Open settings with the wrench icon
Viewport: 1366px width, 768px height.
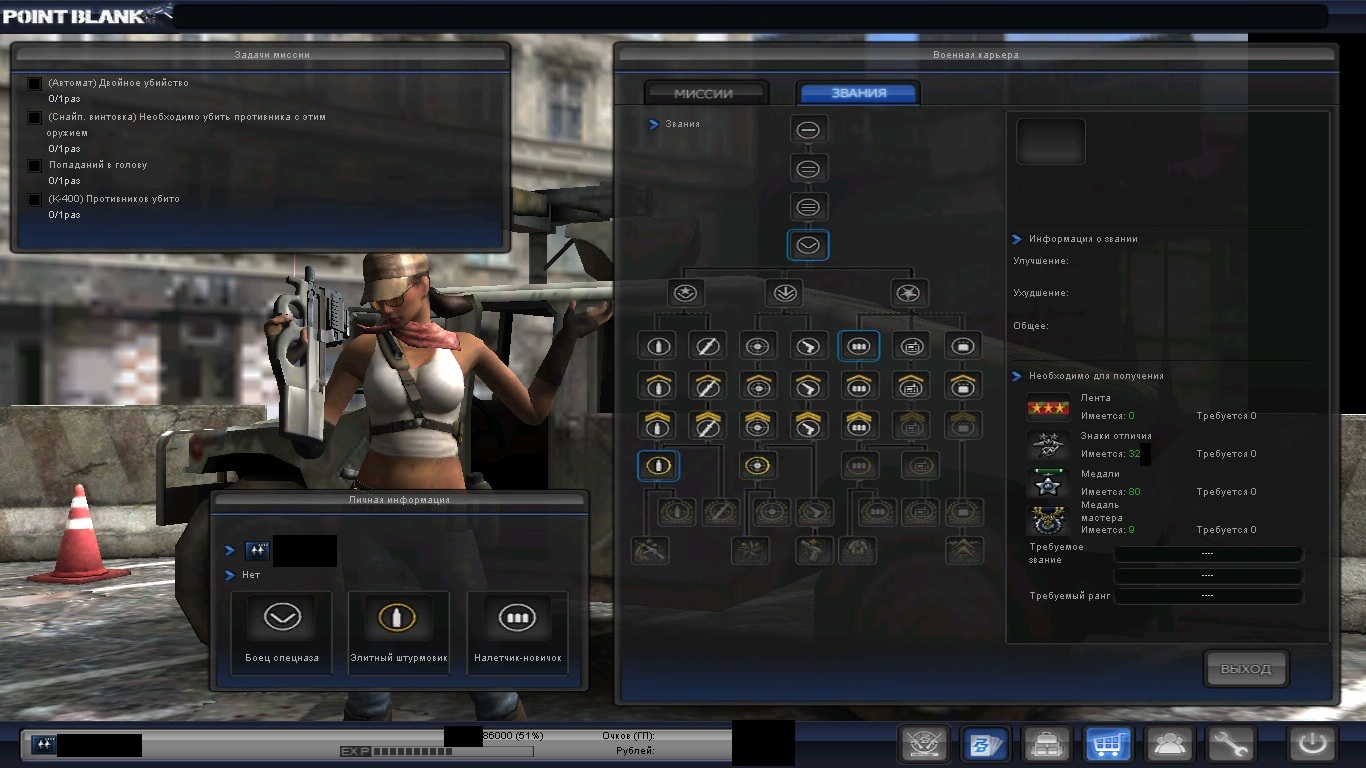[1231, 744]
